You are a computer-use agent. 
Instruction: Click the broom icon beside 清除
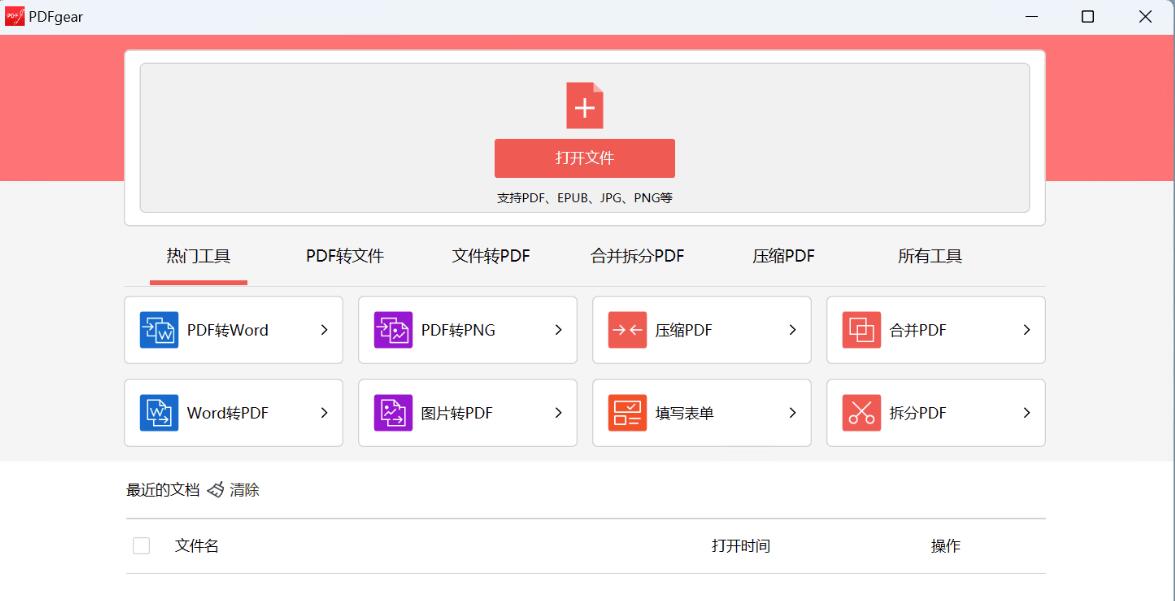[216, 491]
